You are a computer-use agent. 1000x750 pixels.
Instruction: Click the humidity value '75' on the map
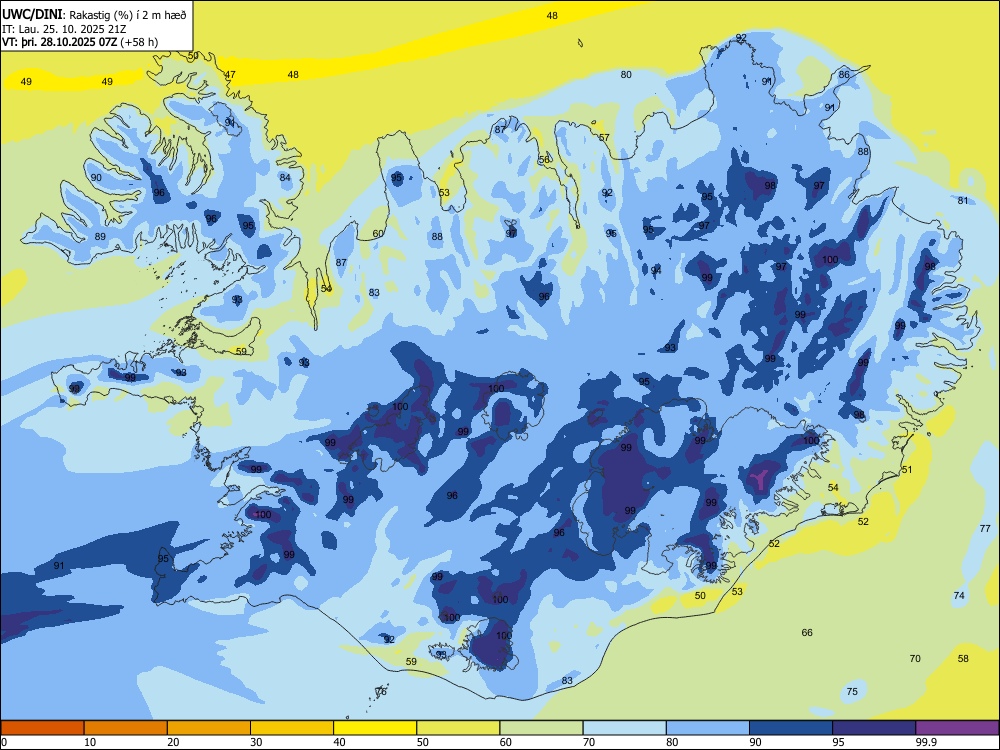(x=851, y=692)
